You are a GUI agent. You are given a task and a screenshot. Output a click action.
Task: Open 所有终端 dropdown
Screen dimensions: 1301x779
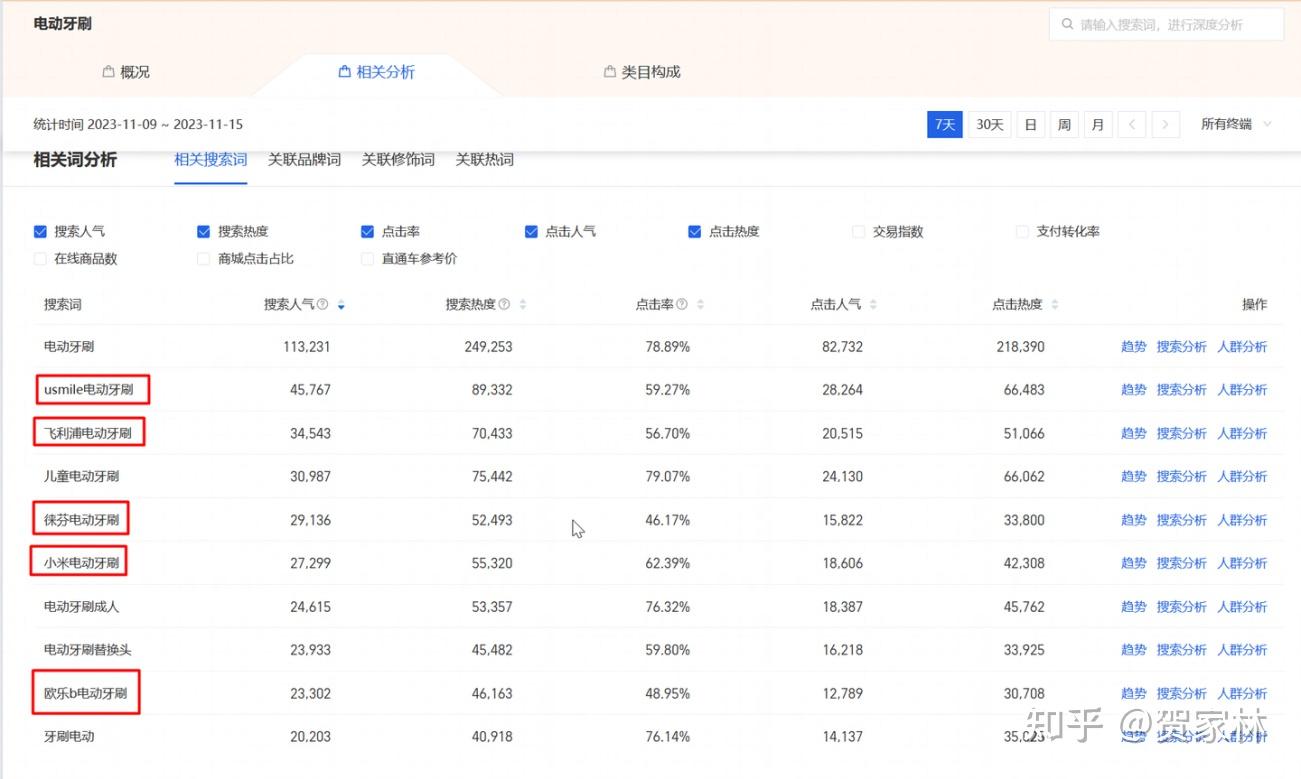click(x=1236, y=124)
